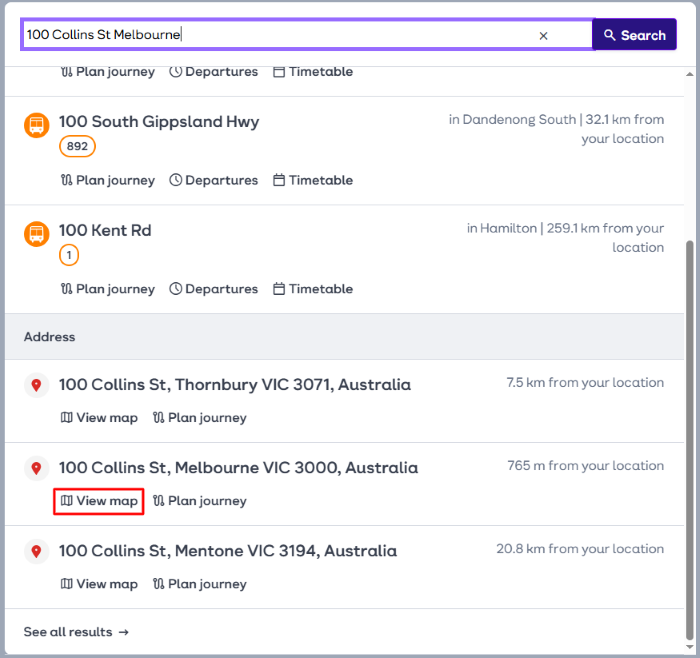Viewport: 700px width, 658px height.
Task: View map for 100 Collins St Melbourne
Action: point(99,501)
